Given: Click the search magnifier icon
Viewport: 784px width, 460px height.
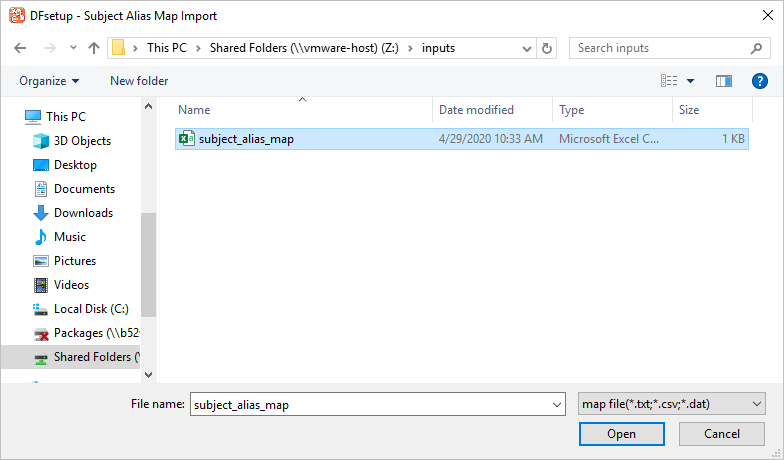Looking at the screenshot, I should (x=756, y=48).
